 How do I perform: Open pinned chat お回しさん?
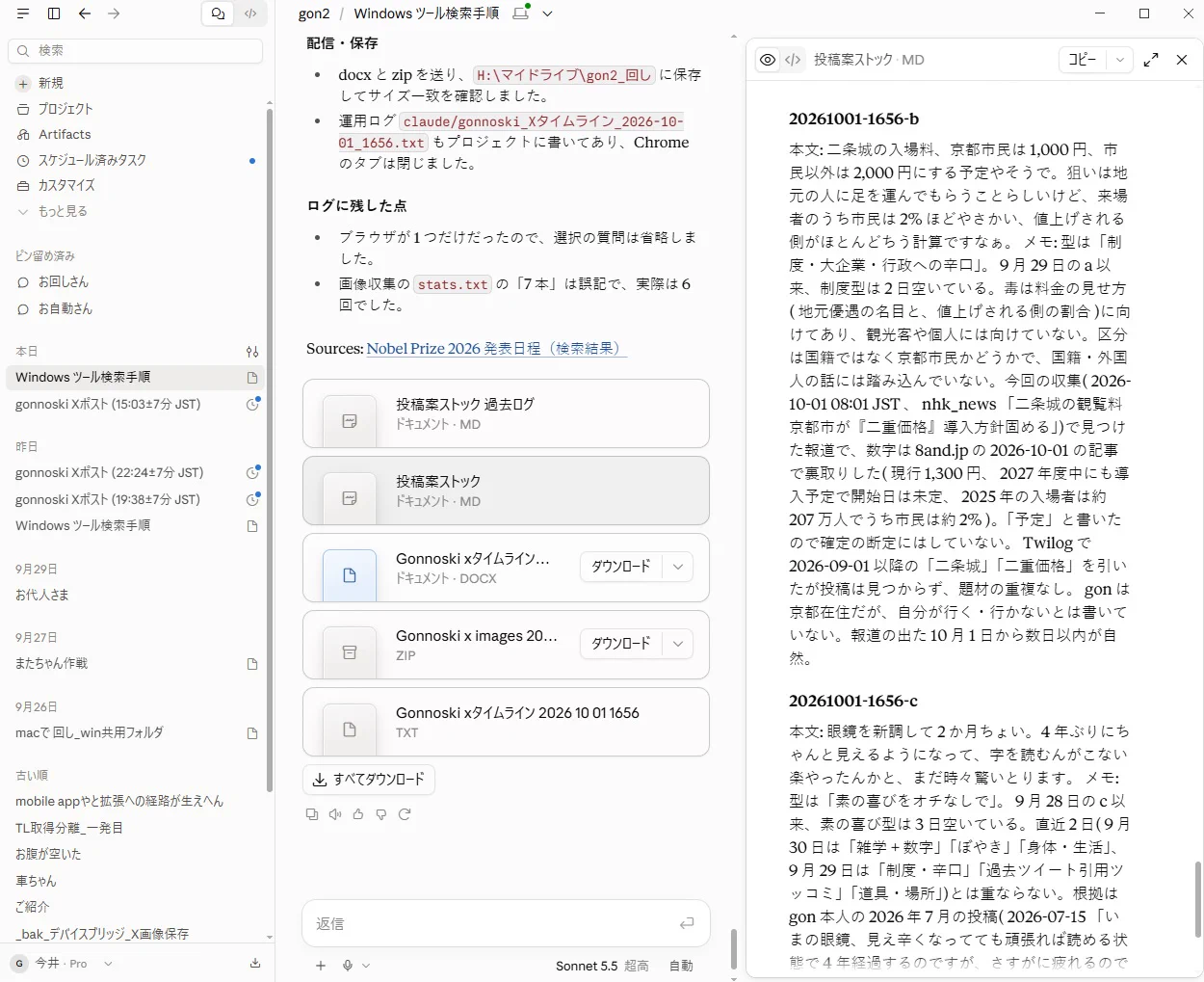[136, 281]
